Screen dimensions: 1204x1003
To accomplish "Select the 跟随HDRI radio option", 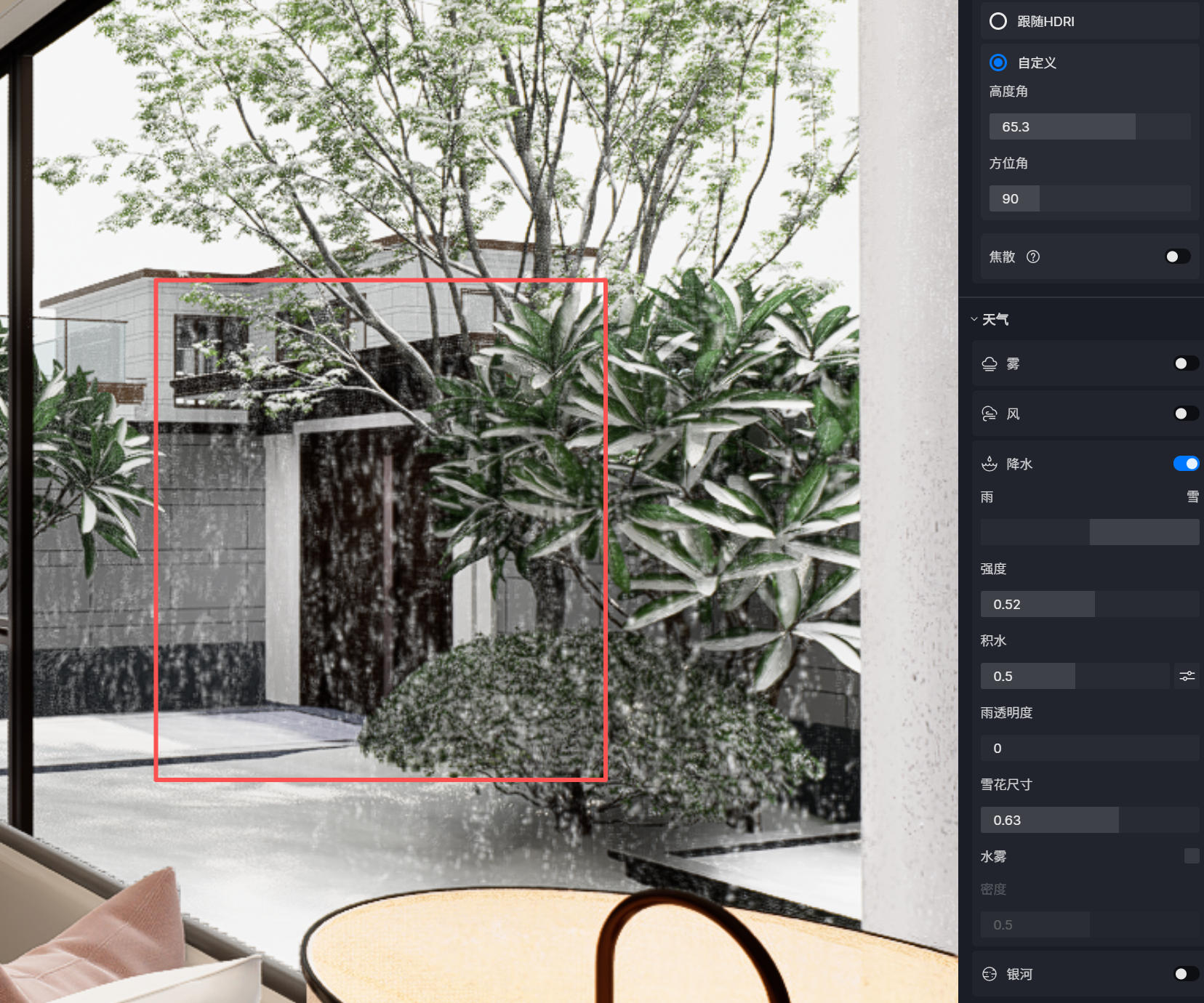I will 998,21.
